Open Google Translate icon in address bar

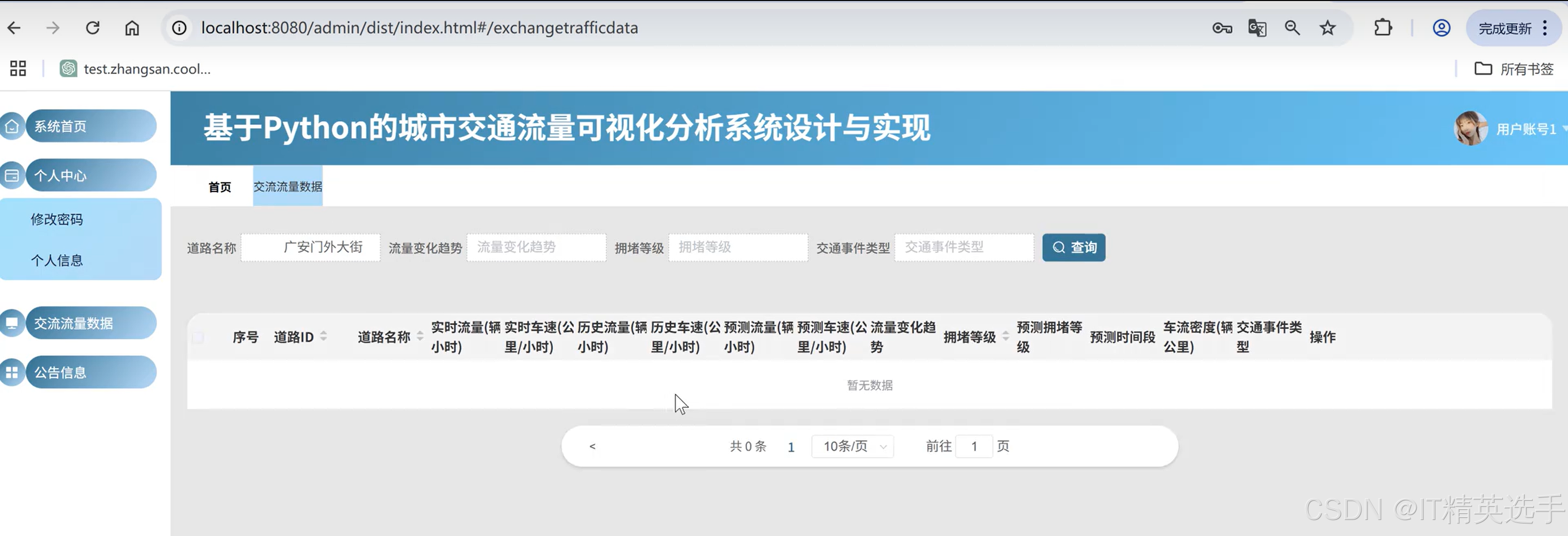tap(1256, 28)
